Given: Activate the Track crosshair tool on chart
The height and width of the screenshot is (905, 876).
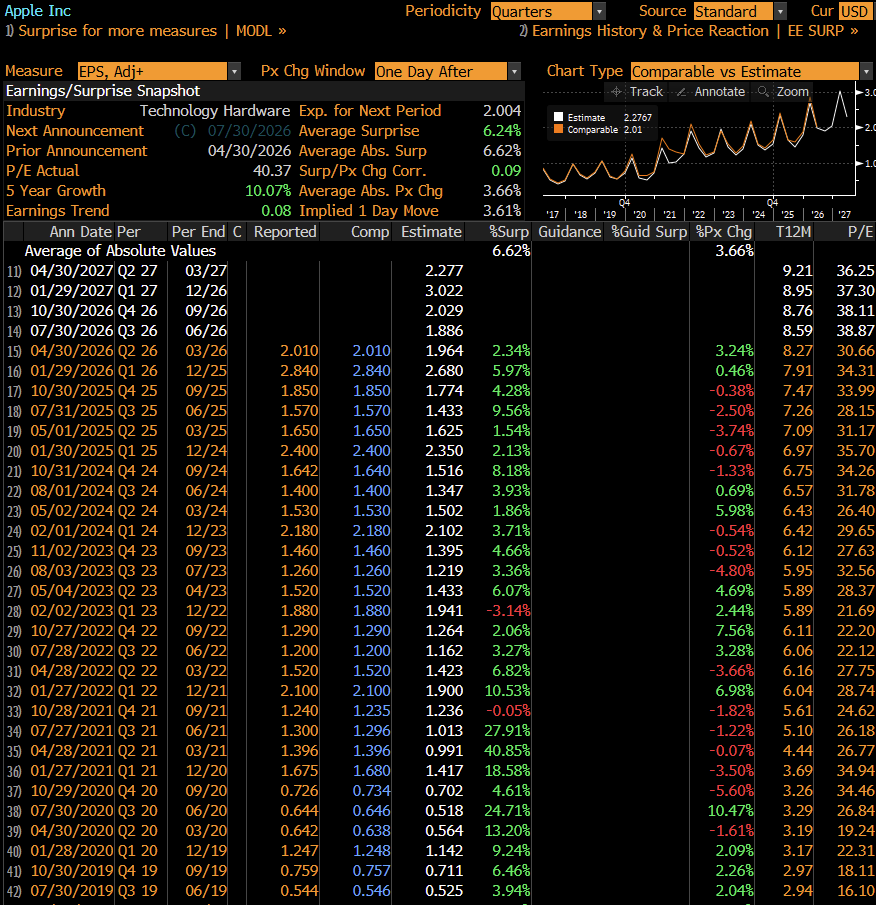Looking at the screenshot, I should pos(637,92).
